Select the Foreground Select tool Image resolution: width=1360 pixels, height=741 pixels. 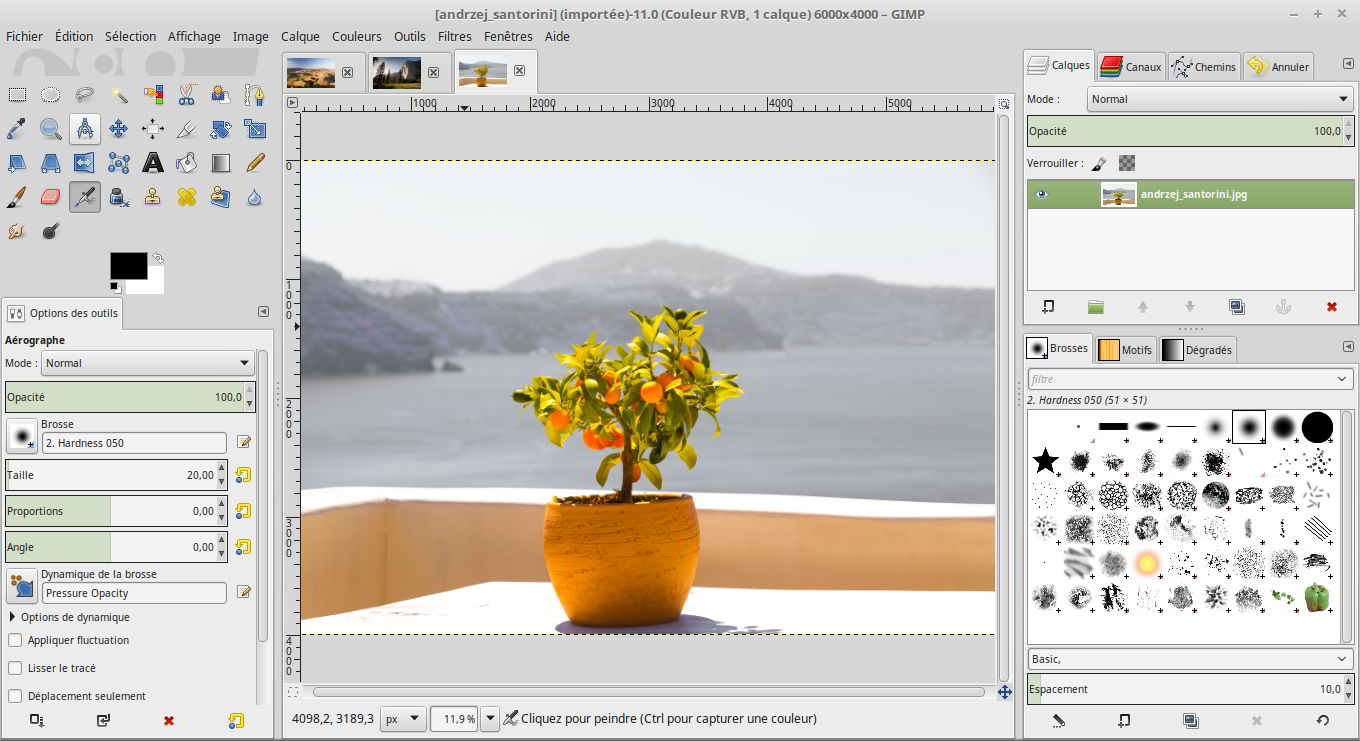(x=221, y=95)
